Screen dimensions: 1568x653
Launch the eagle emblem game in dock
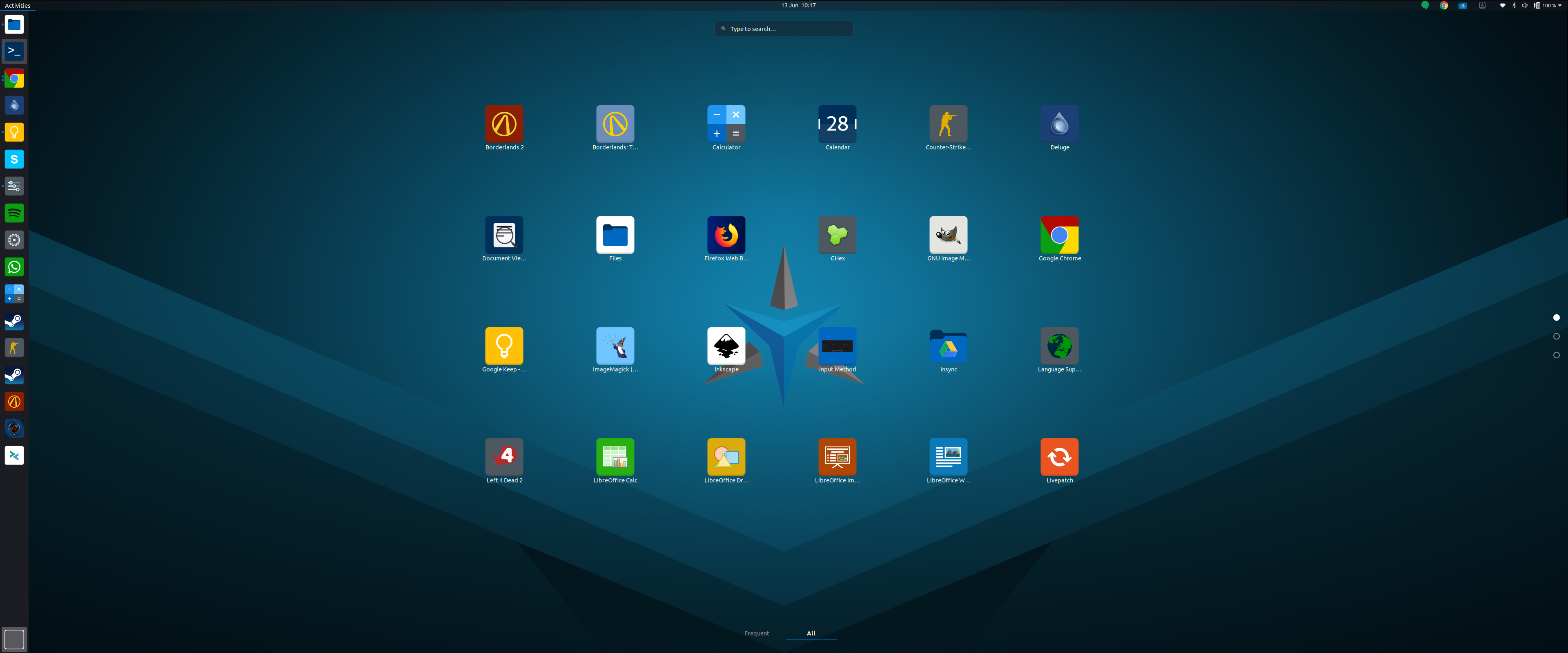point(14,429)
